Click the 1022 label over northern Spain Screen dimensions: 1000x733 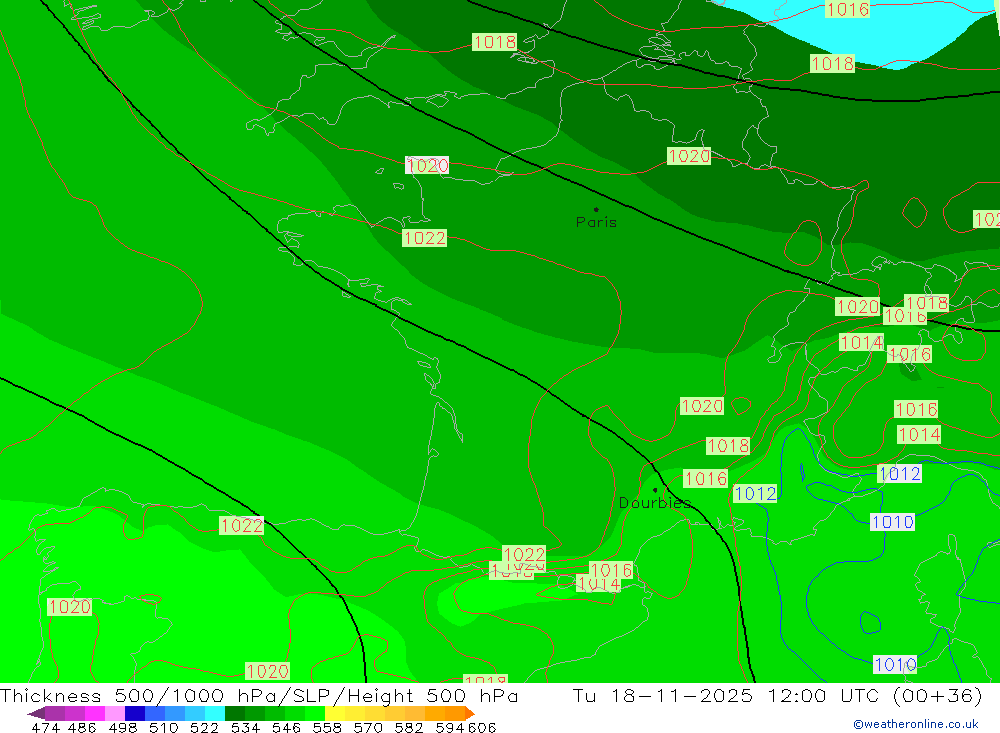pyautogui.click(x=241, y=526)
